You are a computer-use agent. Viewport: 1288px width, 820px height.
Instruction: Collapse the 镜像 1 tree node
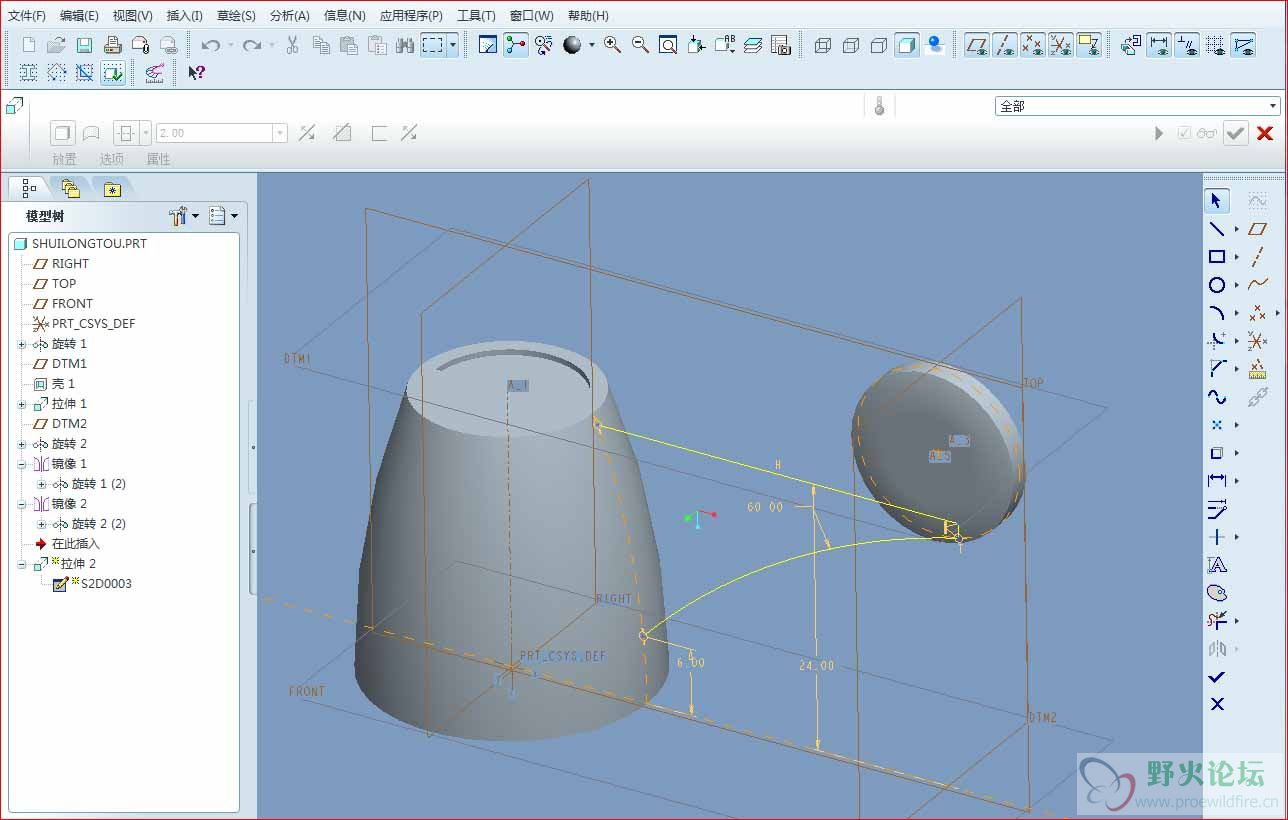[22, 464]
